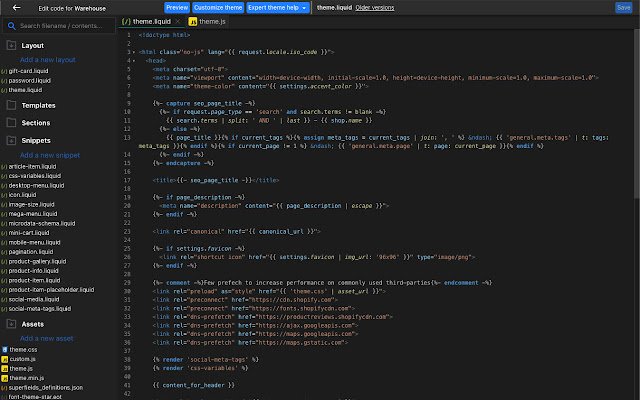This screenshot has width=640, height=400.
Task: Collapse the Snippets section
Action: pyautogui.click(x=36, y=140)
